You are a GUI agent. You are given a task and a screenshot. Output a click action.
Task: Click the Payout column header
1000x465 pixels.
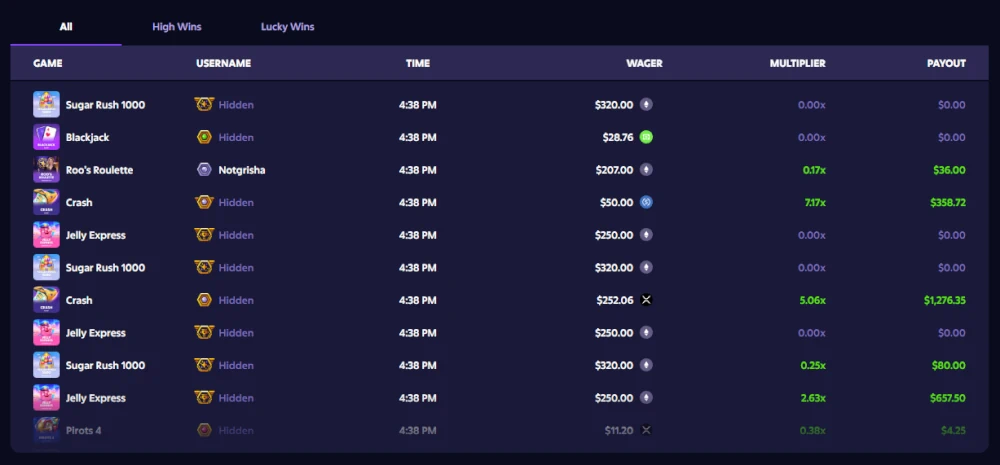coord(946,63)
